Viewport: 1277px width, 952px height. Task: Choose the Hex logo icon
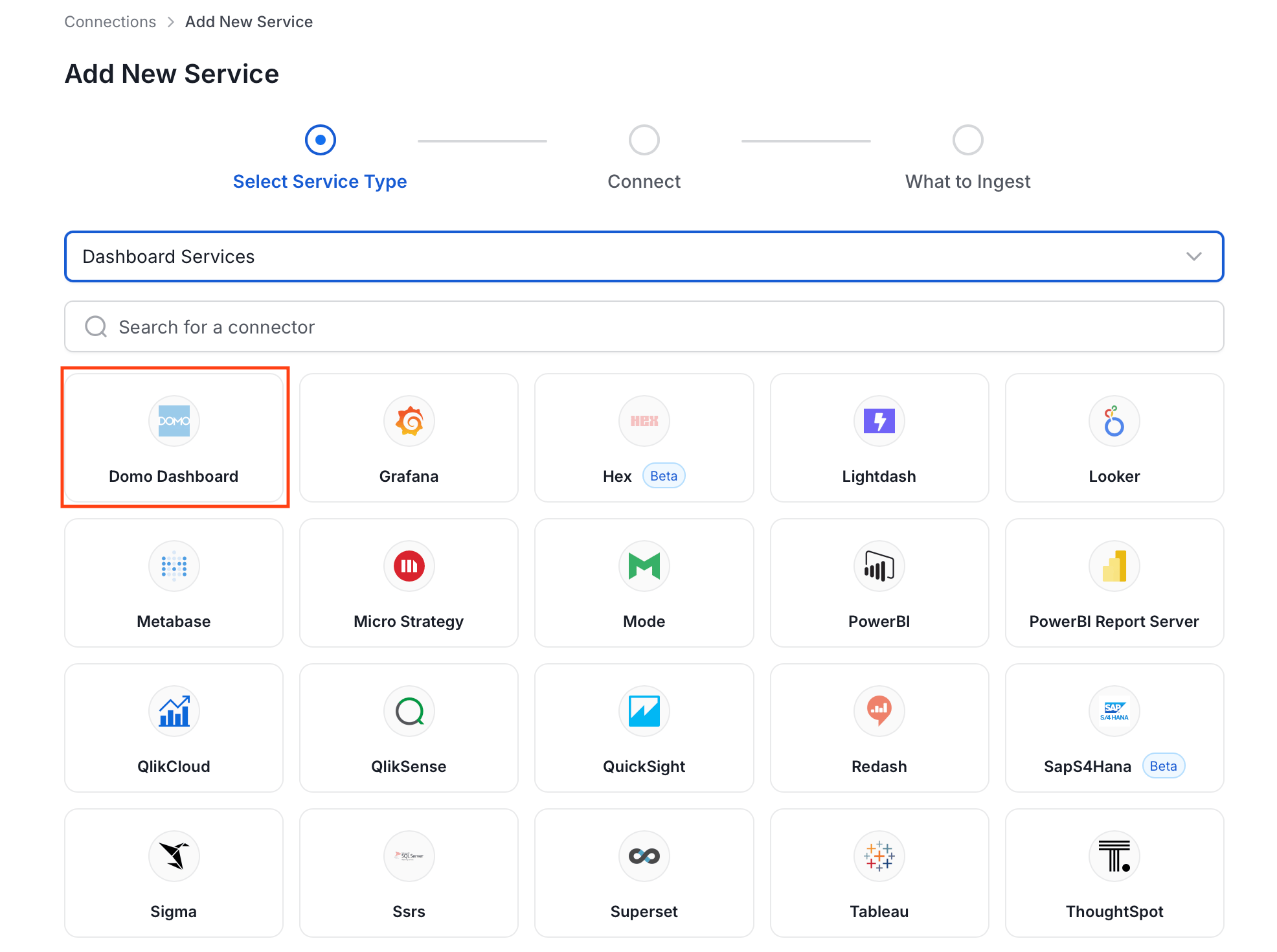644,421
